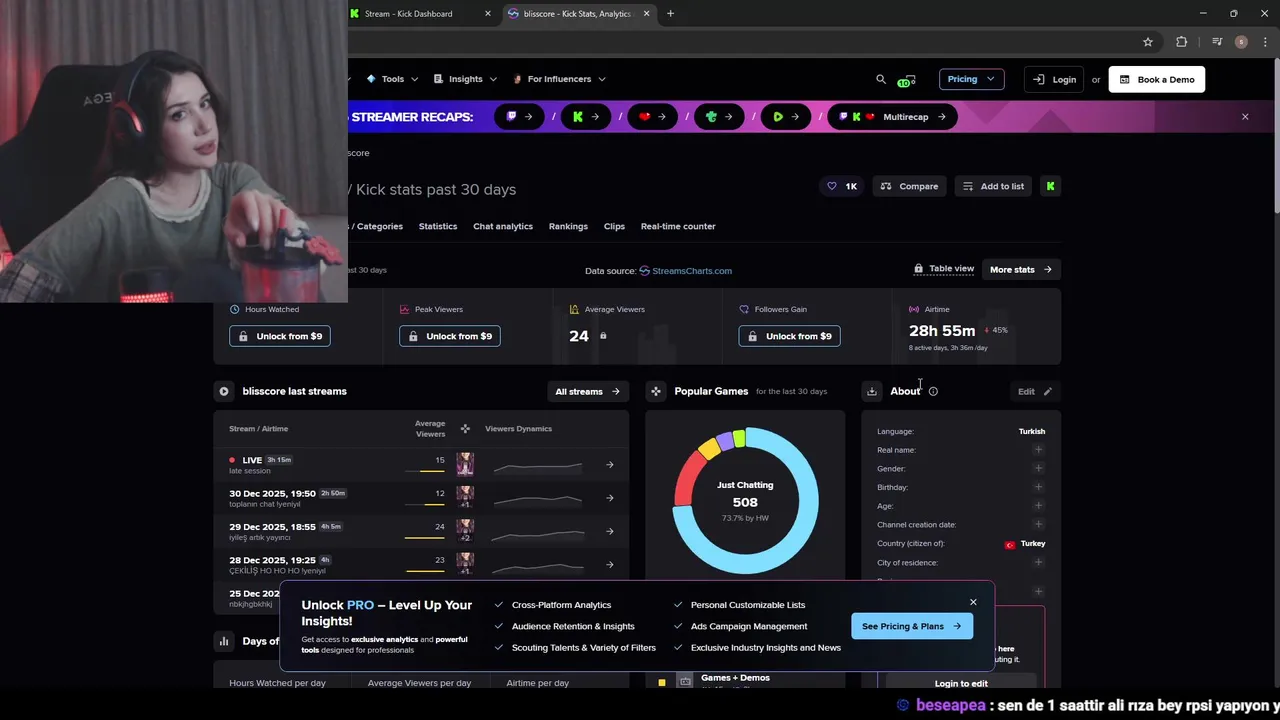
Task: Open the 29 Dec 2025 stream arrow
Action: [x=610, y=531]
